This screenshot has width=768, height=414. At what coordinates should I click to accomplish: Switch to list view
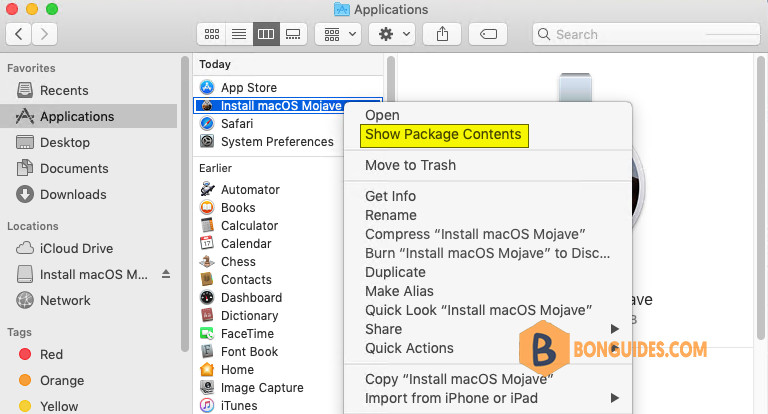pos(239,34)
